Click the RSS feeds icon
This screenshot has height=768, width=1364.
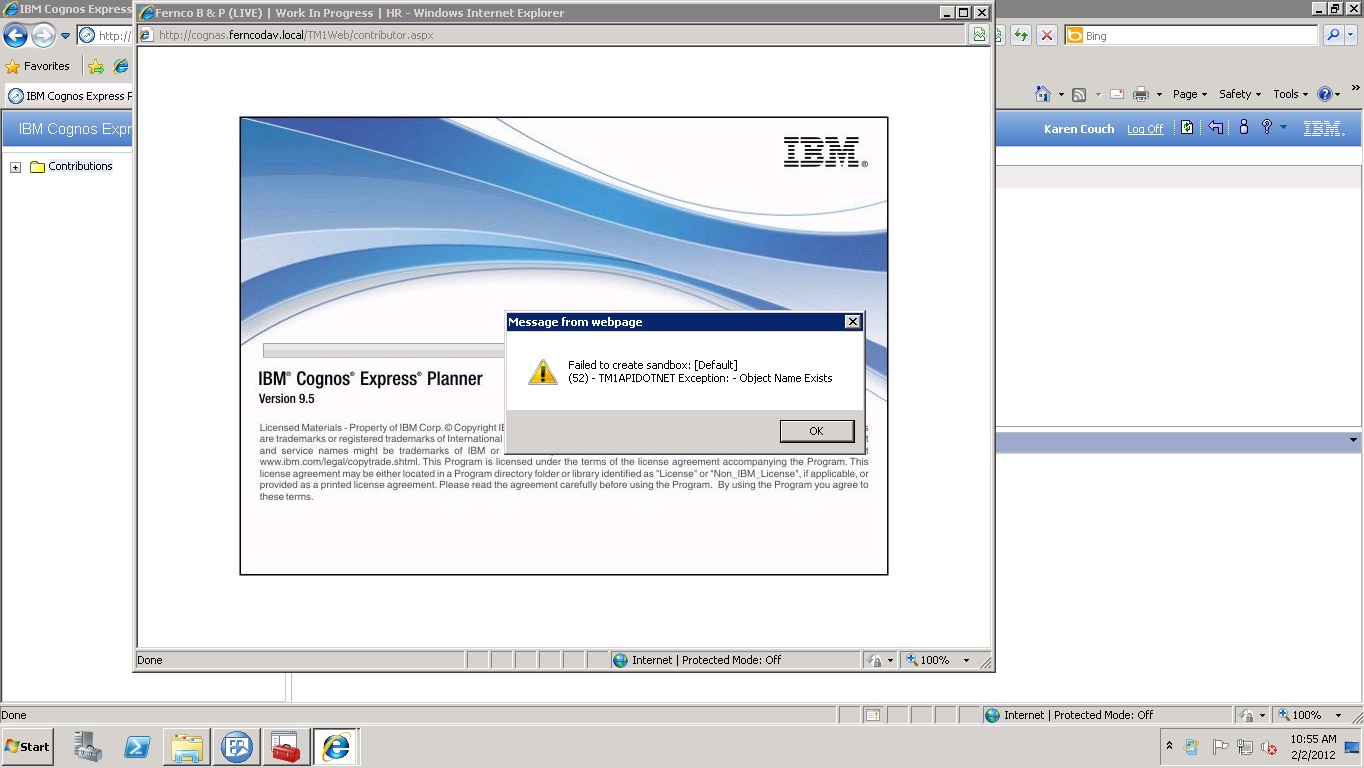pos(1079,94)
